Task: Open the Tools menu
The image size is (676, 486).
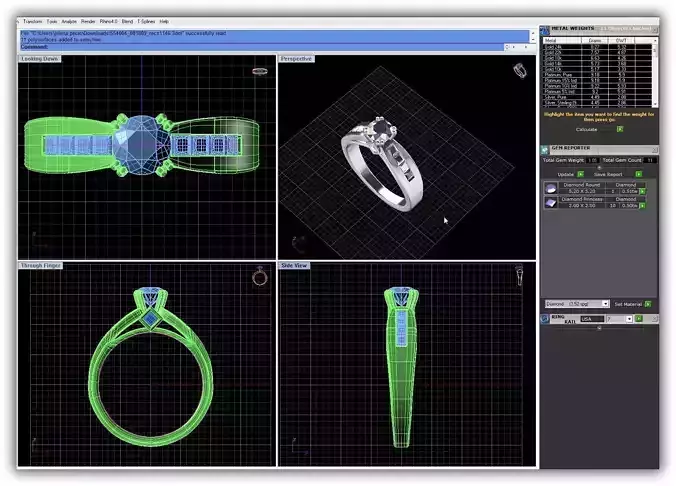Action: pos(52,21)
